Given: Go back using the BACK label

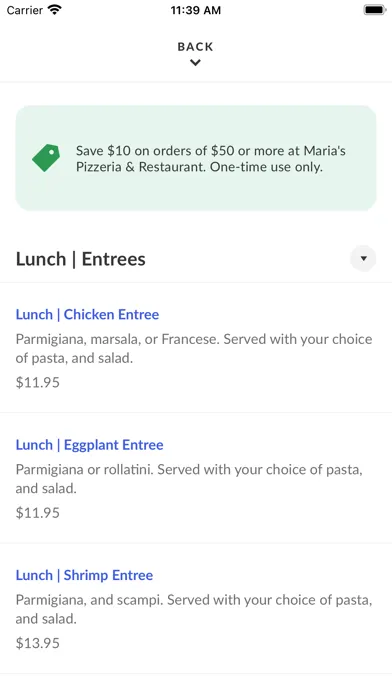Looking at the screenshot, I should pos(195,47).
